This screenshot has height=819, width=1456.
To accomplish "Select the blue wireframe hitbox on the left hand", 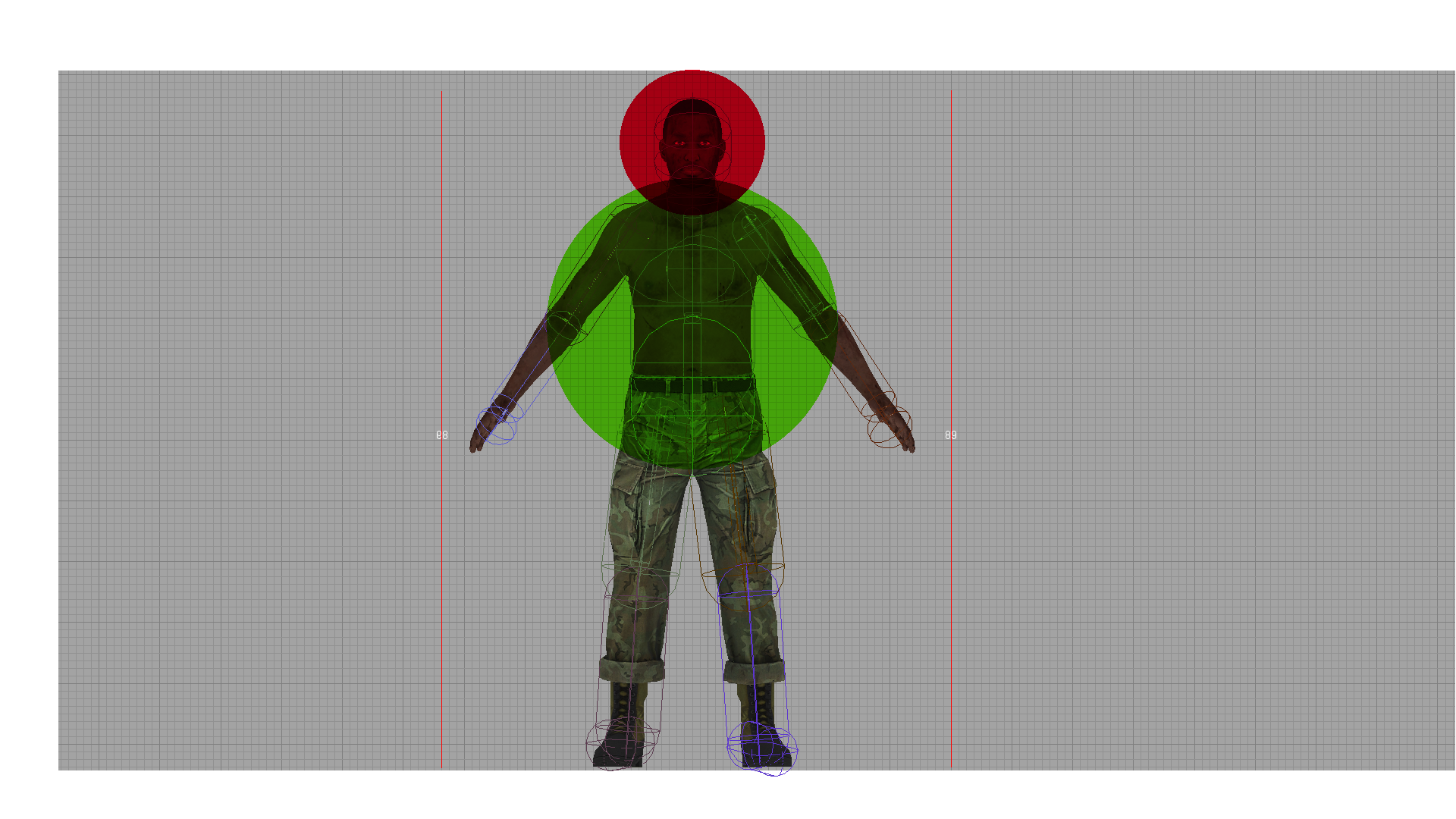I will 497,425.
